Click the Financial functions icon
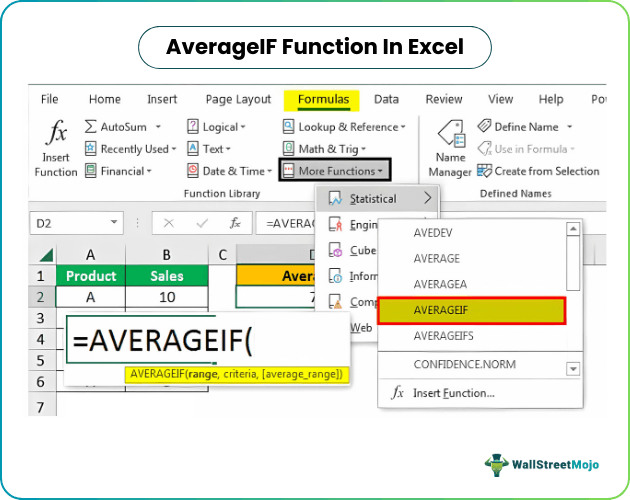Screen dimensions: 630x500 click(90, 171)
